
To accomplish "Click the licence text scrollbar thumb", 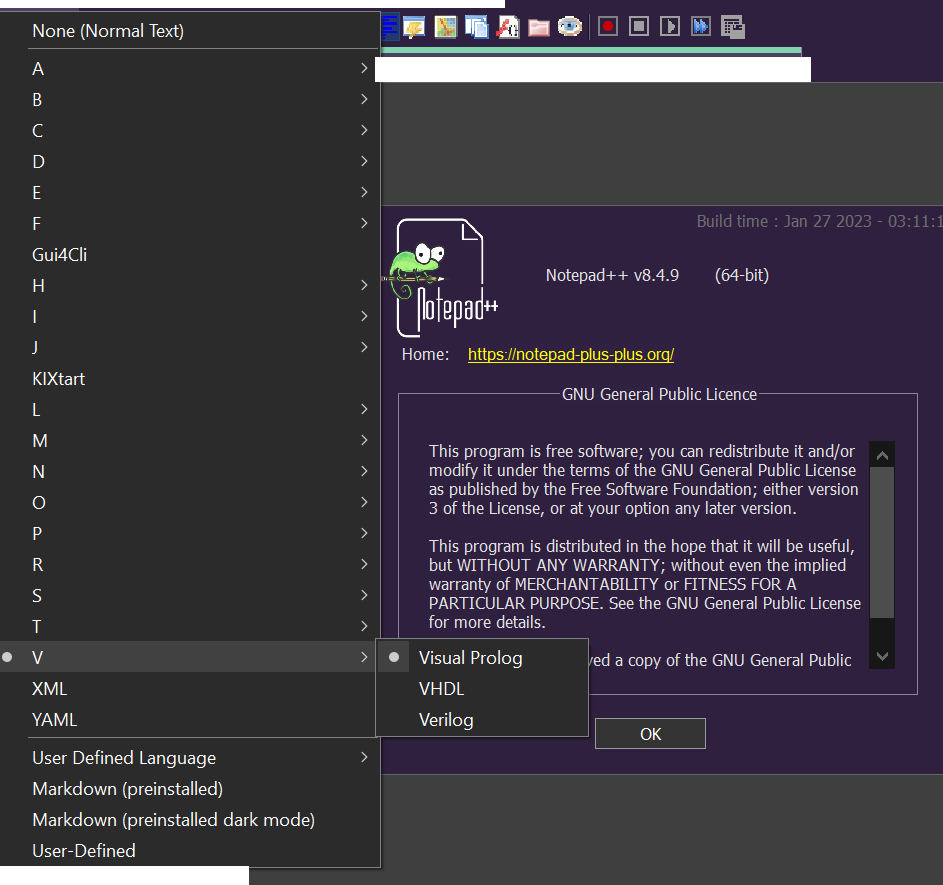I will (882, 542).
